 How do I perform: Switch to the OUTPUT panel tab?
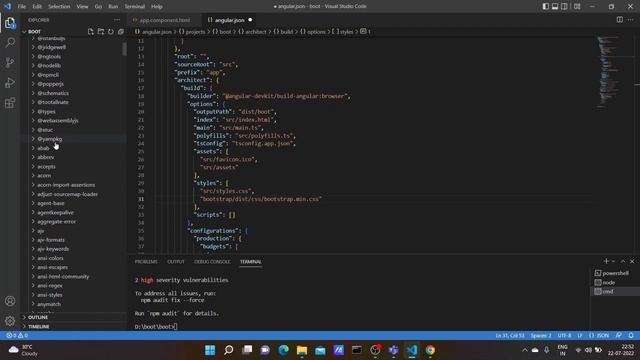point(176,262)
